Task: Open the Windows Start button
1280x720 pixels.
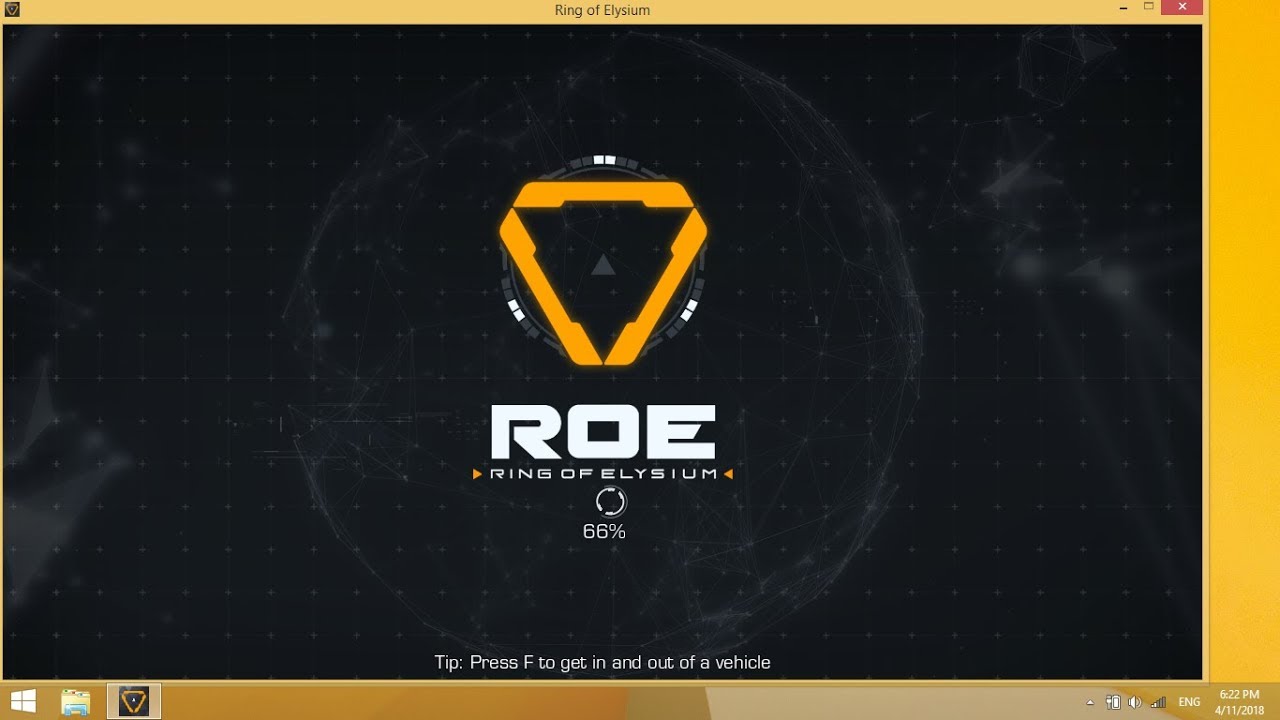Action: [x=22, y=701]
